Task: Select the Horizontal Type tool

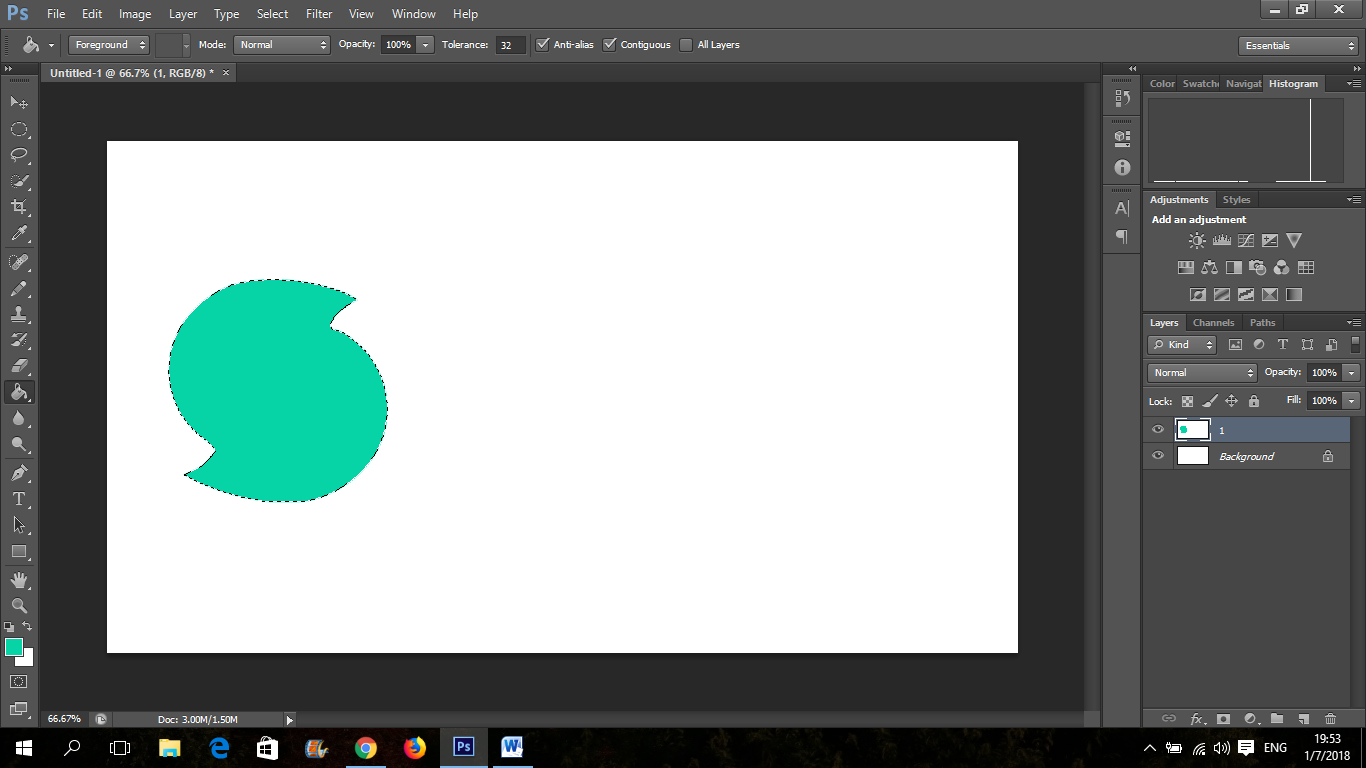Action: [19, 498]
